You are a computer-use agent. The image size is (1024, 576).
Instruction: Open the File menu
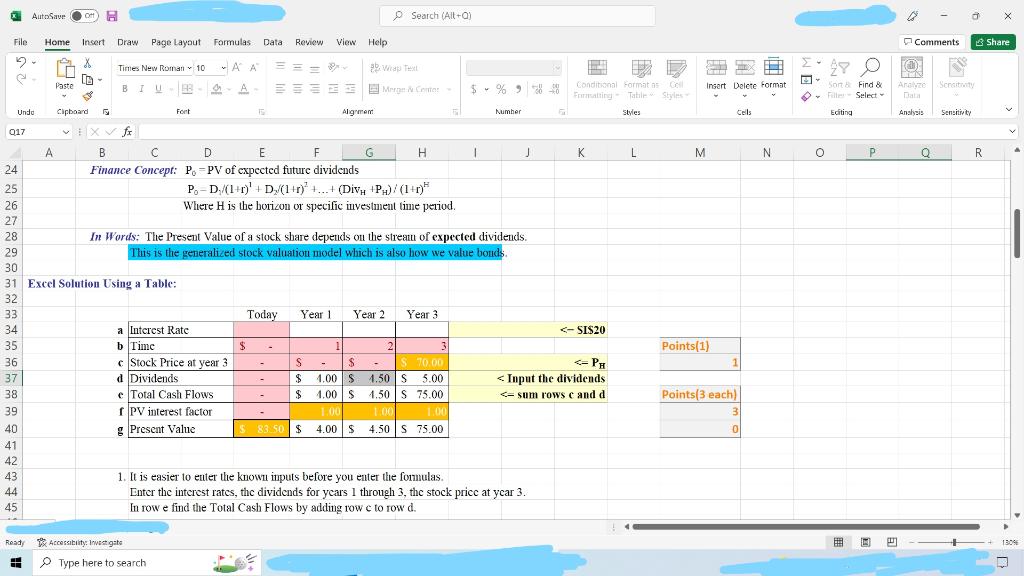coord(20,42)
